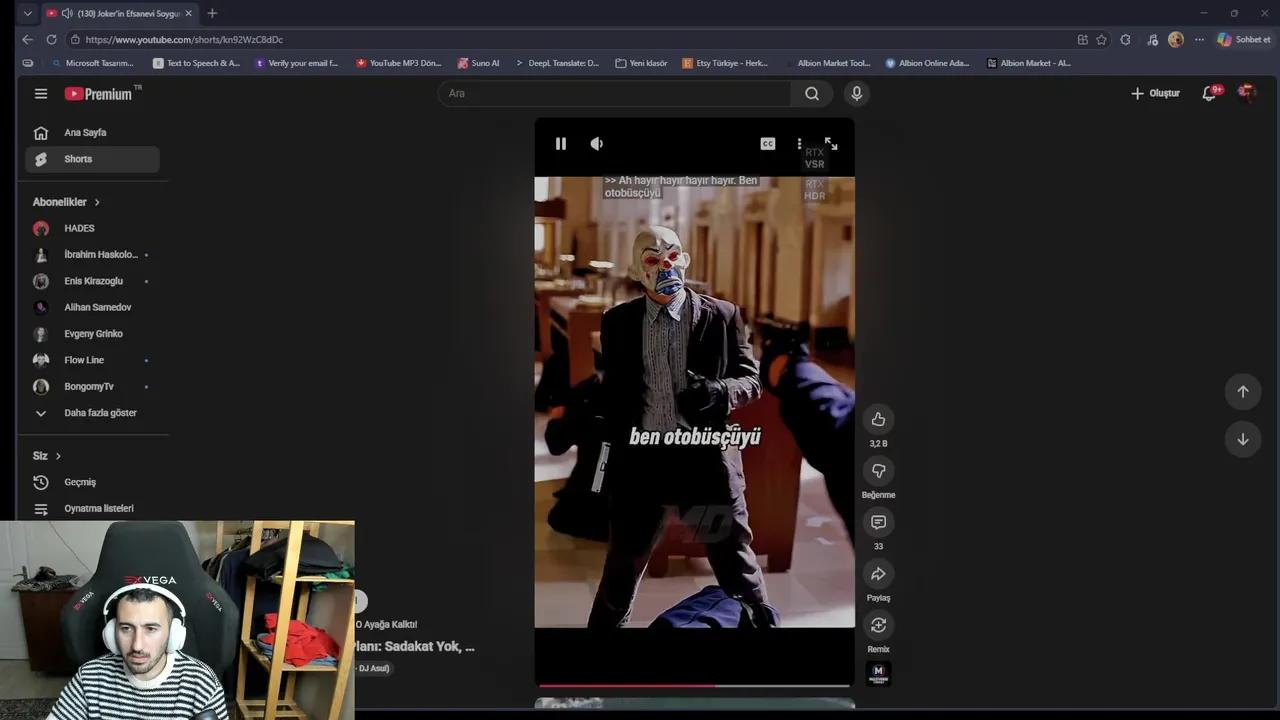
Task: Expand the Abonelikler section chevron
Action: pos(97,202)
